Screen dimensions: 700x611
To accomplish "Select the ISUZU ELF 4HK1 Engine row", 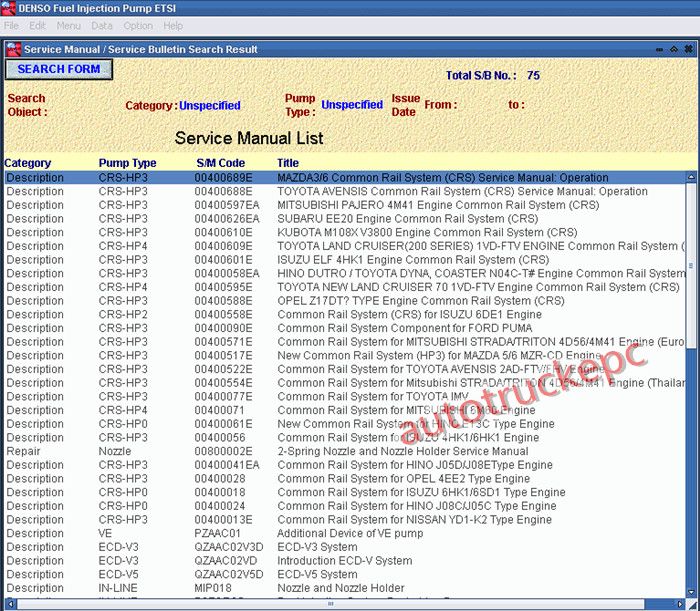I will pyautogui.click(x=345, y=260).
